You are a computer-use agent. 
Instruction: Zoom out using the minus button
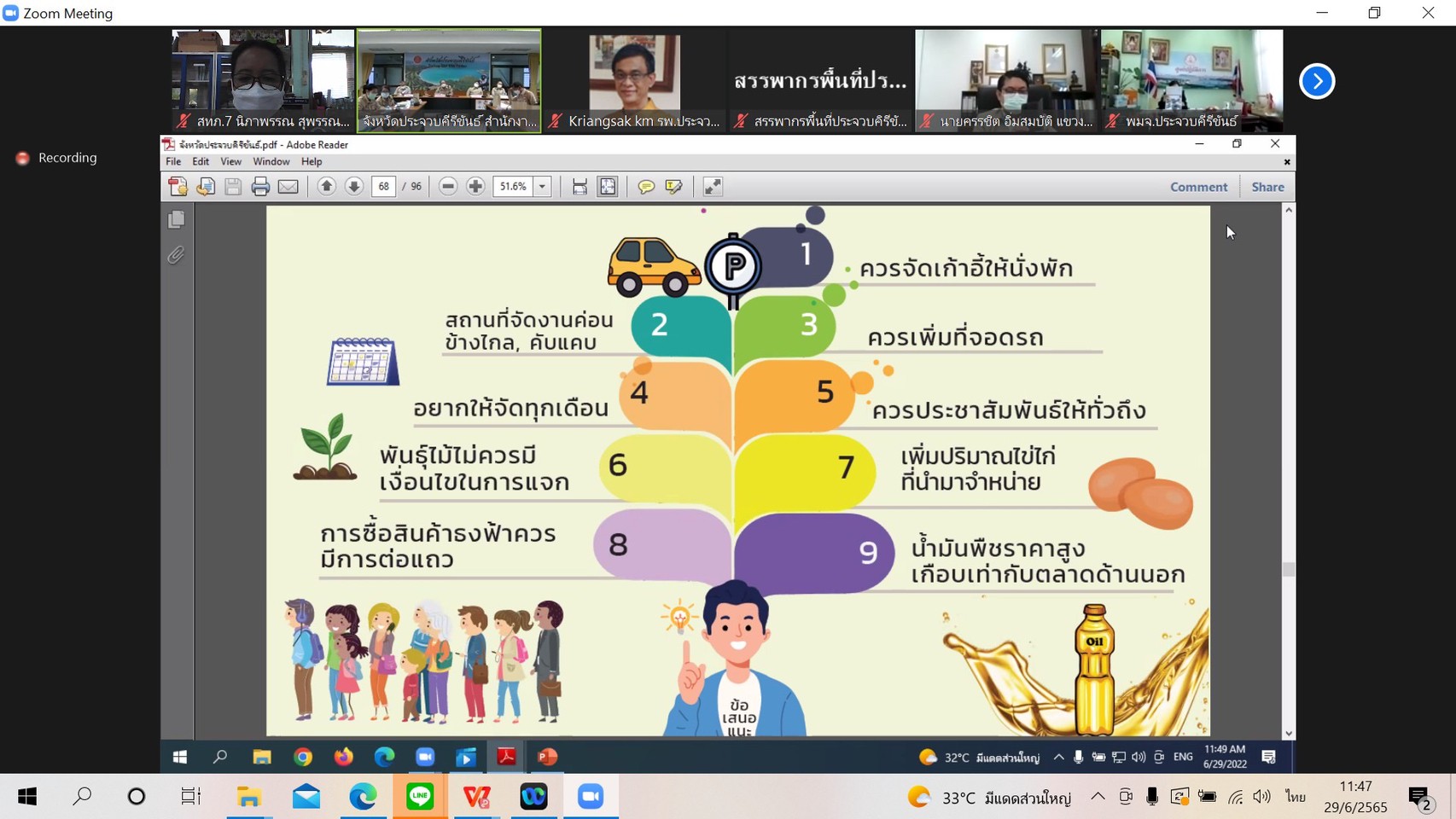[x=448, y=187]
